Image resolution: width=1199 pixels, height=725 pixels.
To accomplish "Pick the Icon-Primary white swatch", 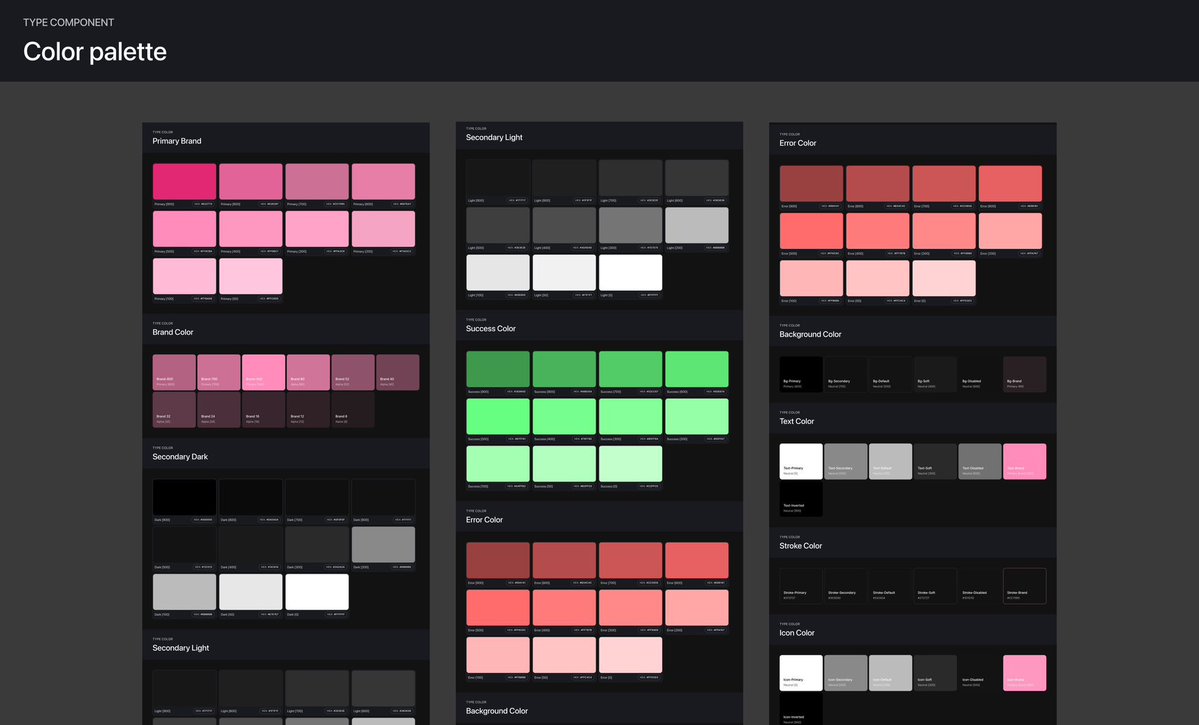I will (x=801, y=673).
